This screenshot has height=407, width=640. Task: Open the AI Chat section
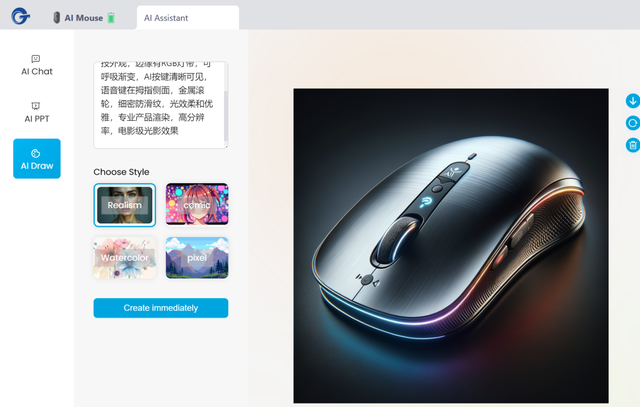pyautogui.click(x=37, y=65)
